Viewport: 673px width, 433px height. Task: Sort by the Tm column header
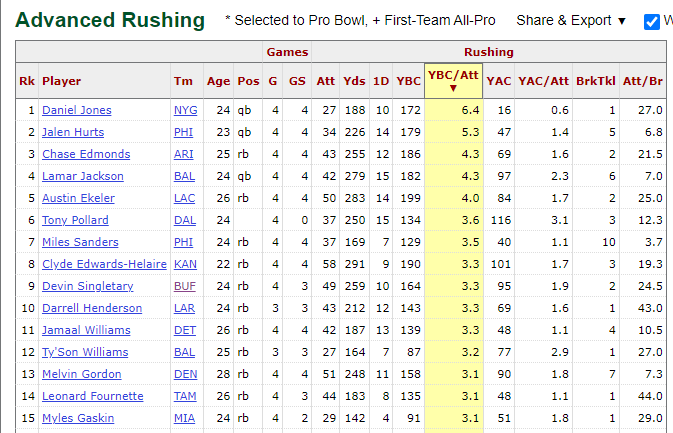(183, 81)
